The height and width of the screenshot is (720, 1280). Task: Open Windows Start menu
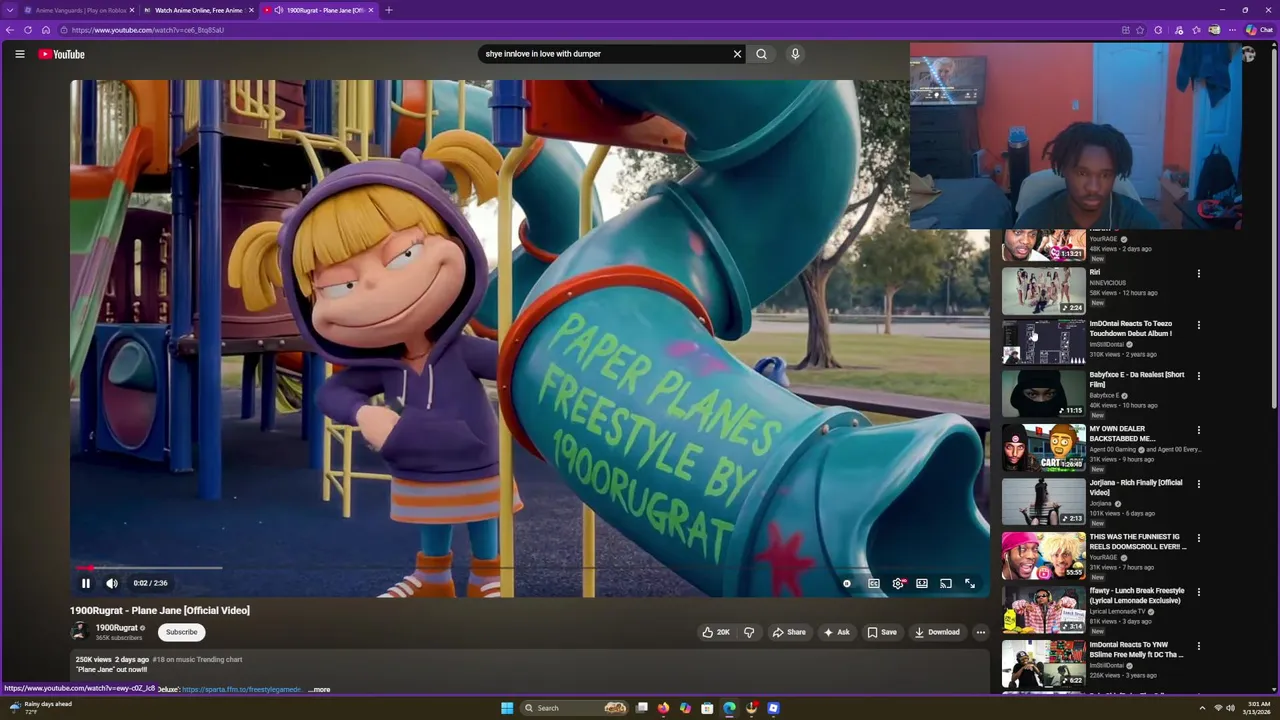click(x=507, y=708)
